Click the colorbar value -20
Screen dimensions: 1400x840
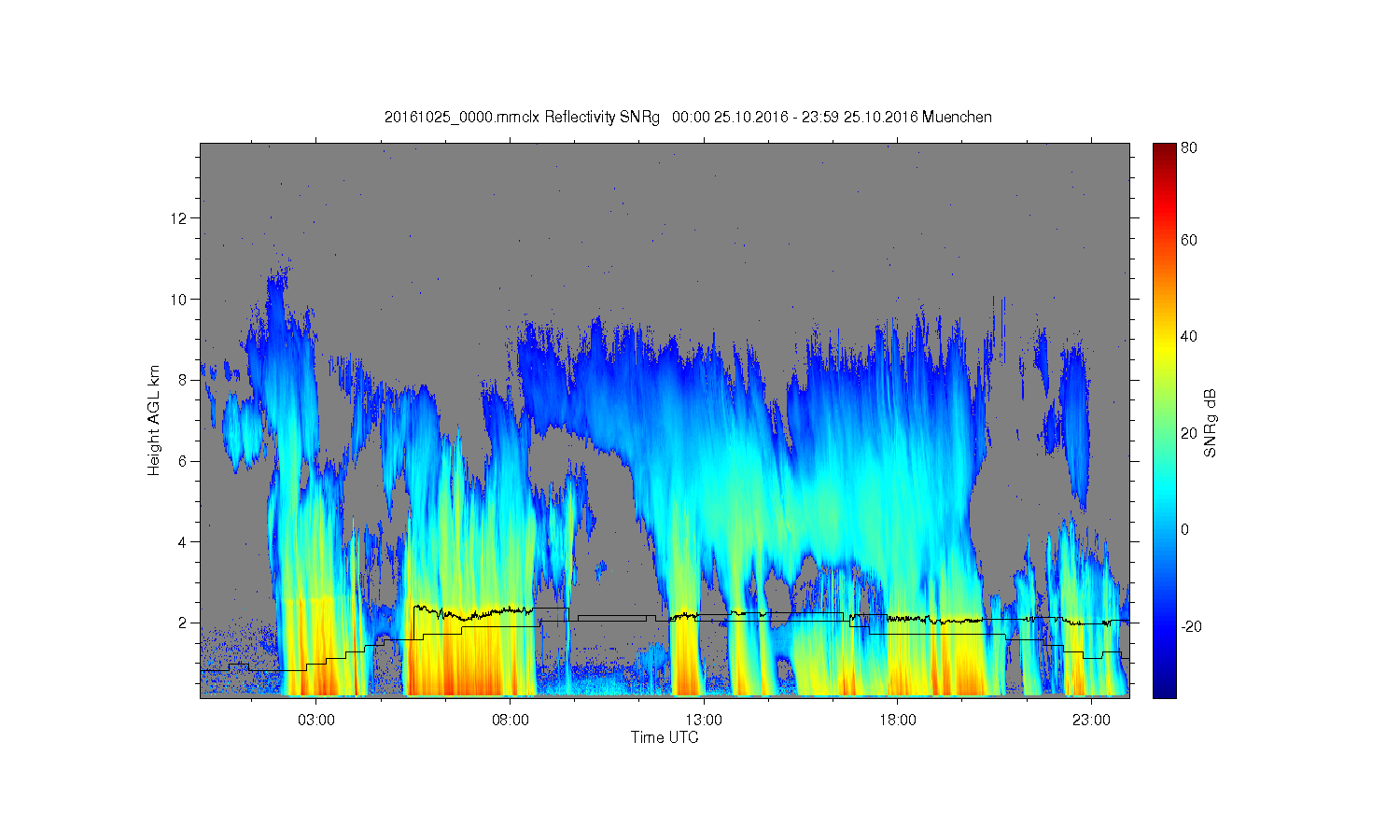(x=1191, y=626)
